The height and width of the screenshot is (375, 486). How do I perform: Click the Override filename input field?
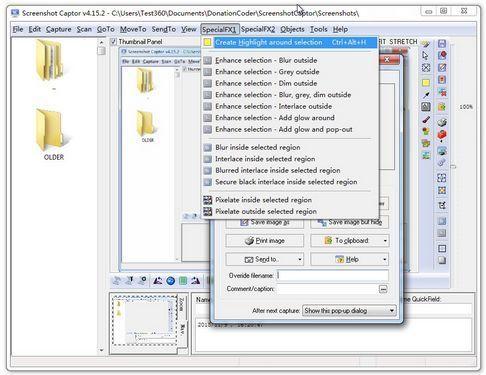333,275
